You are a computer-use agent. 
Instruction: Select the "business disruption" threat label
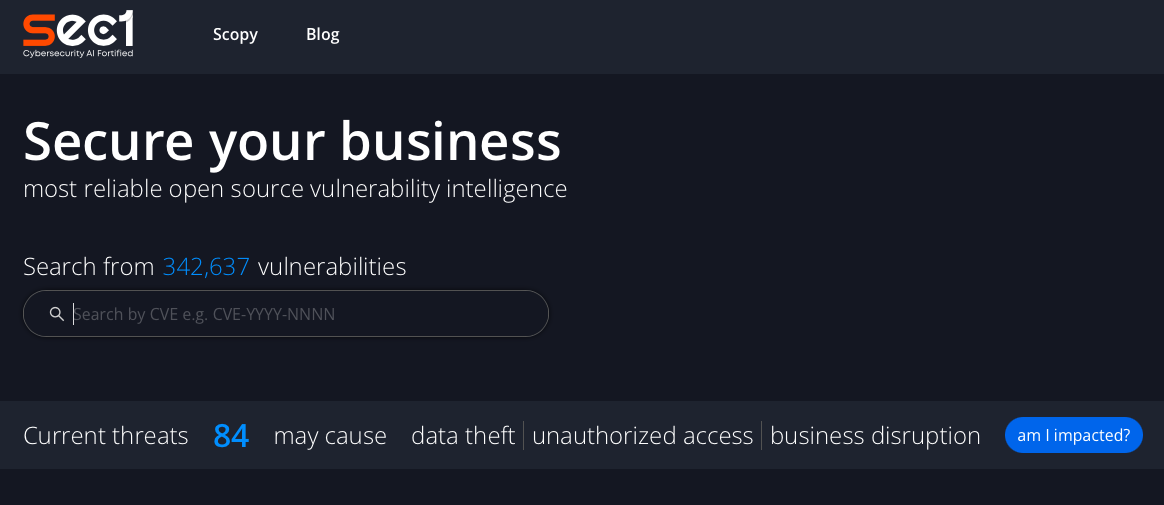(x=875, y=436)
